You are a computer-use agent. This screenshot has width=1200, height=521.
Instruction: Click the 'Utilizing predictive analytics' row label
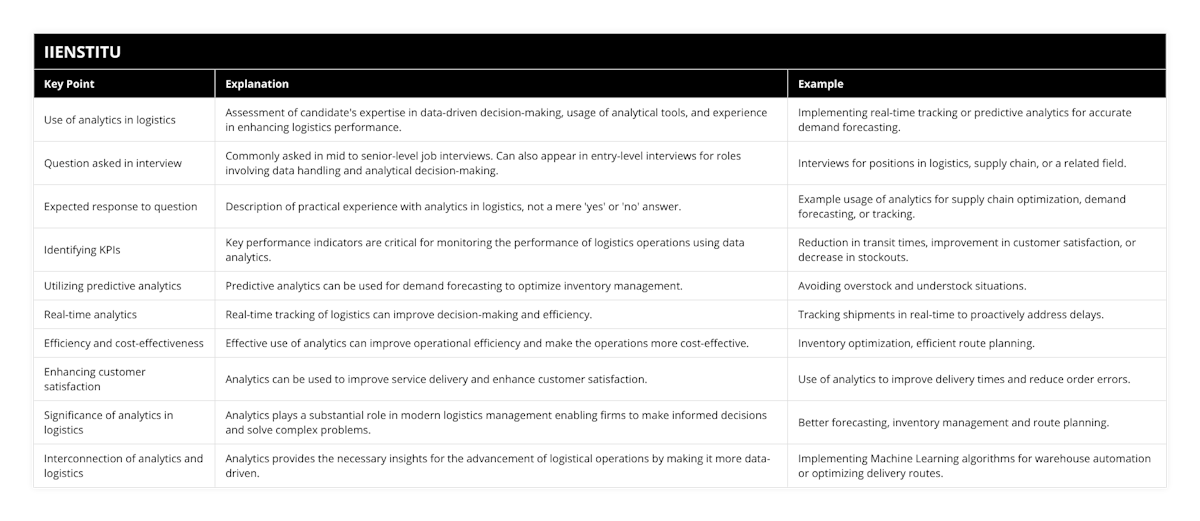click(x=113, y=286)
